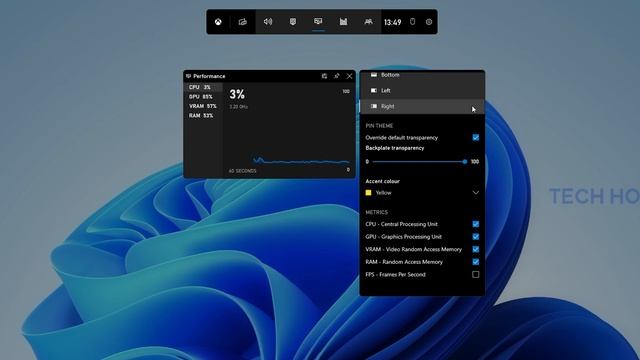
Task: Uncheck VRAM - Video Random Access Memory
Action: [476, 249]
